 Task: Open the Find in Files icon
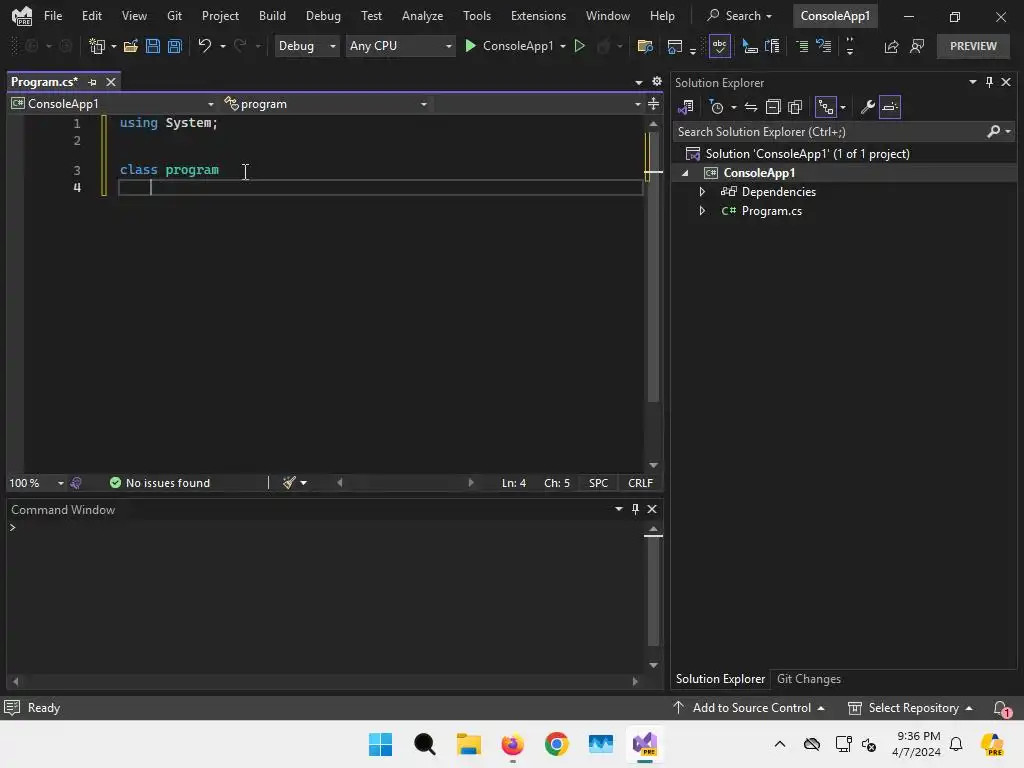click(645, 46)
